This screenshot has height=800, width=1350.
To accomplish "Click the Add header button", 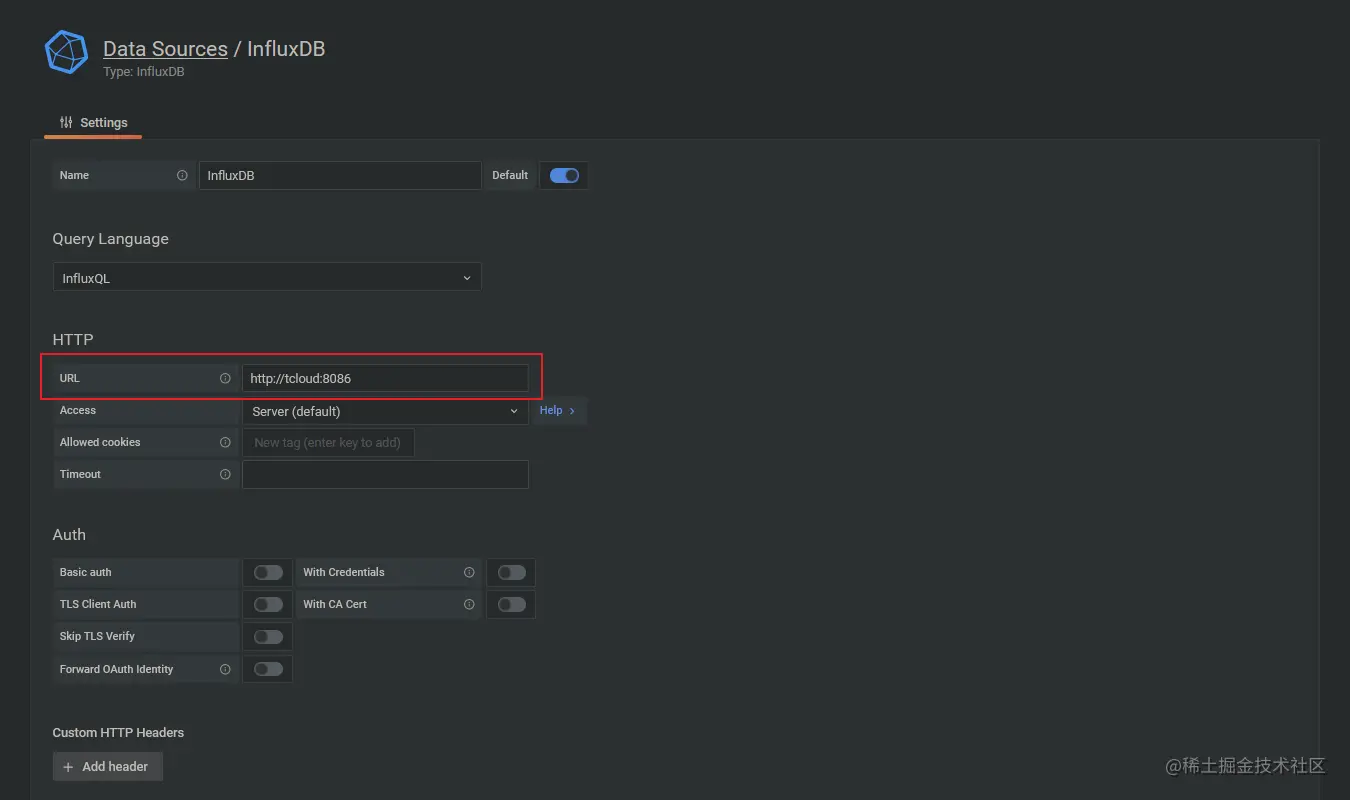I will [x=107, y=766].
